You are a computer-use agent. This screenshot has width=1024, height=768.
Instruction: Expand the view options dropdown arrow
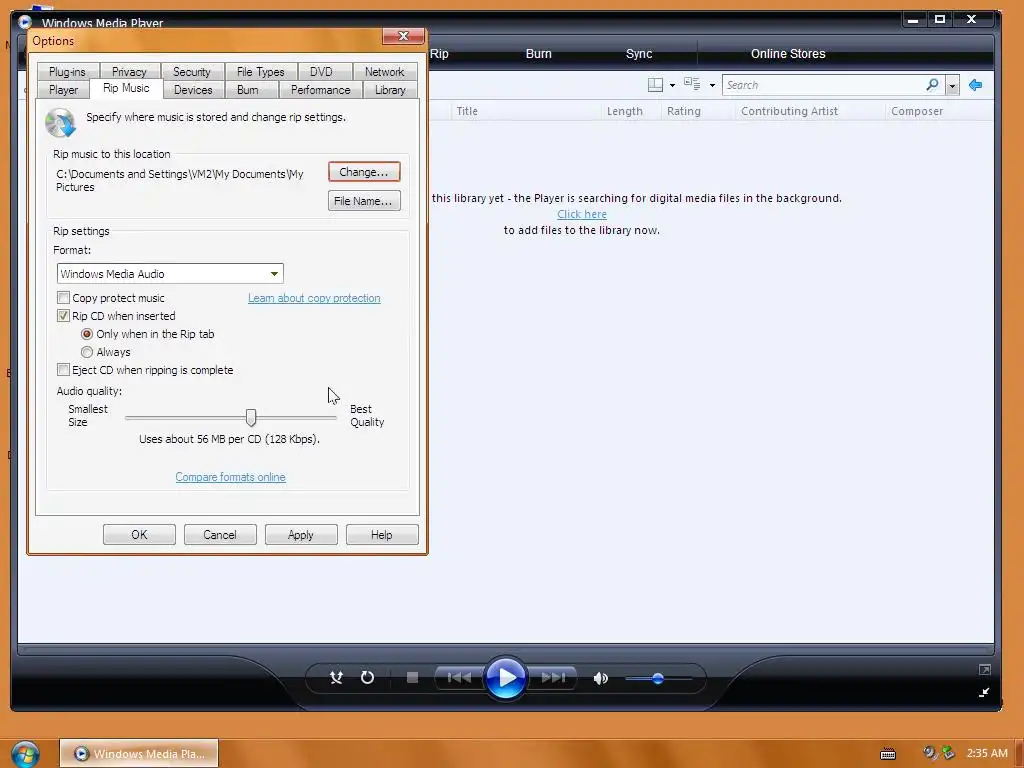712,85
